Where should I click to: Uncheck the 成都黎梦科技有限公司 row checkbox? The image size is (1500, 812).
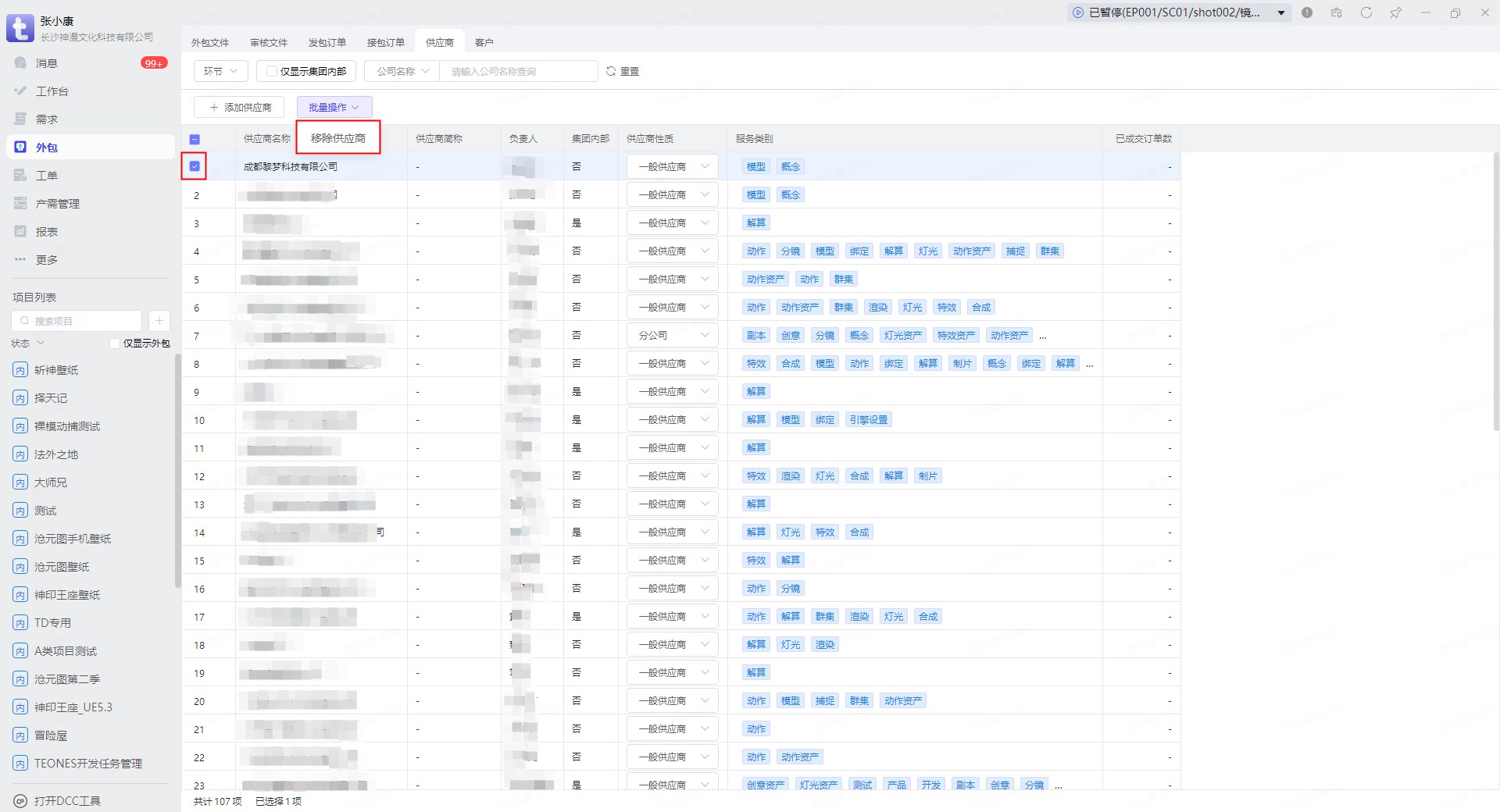[195, 166]
